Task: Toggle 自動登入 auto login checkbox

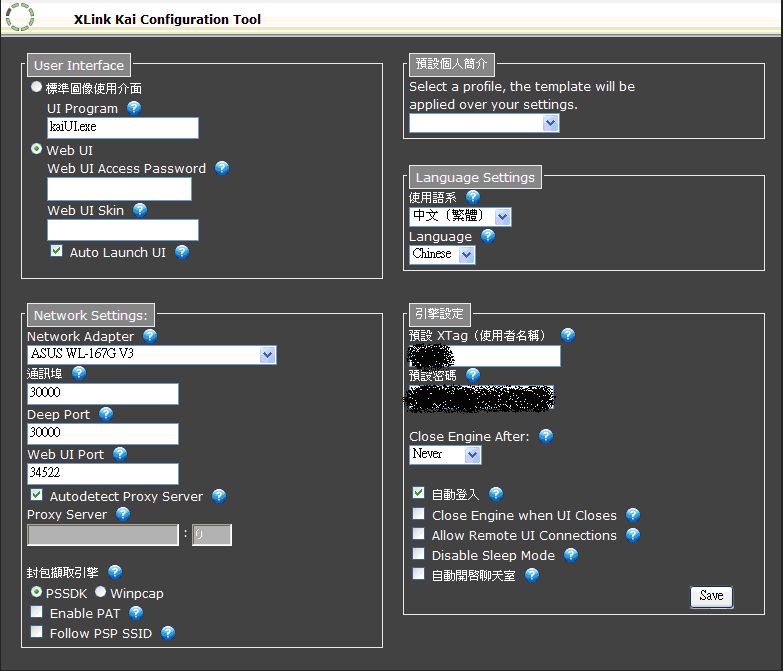Action: pos(418,493)
